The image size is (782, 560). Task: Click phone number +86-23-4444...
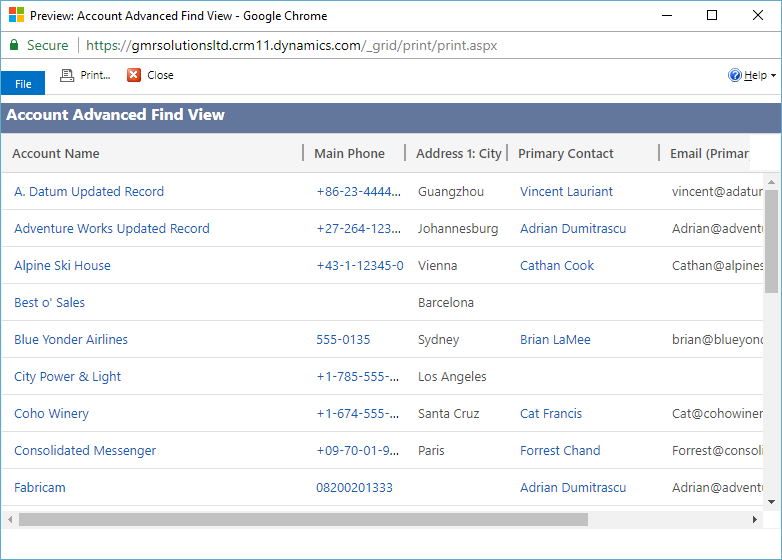coord(358,191)
